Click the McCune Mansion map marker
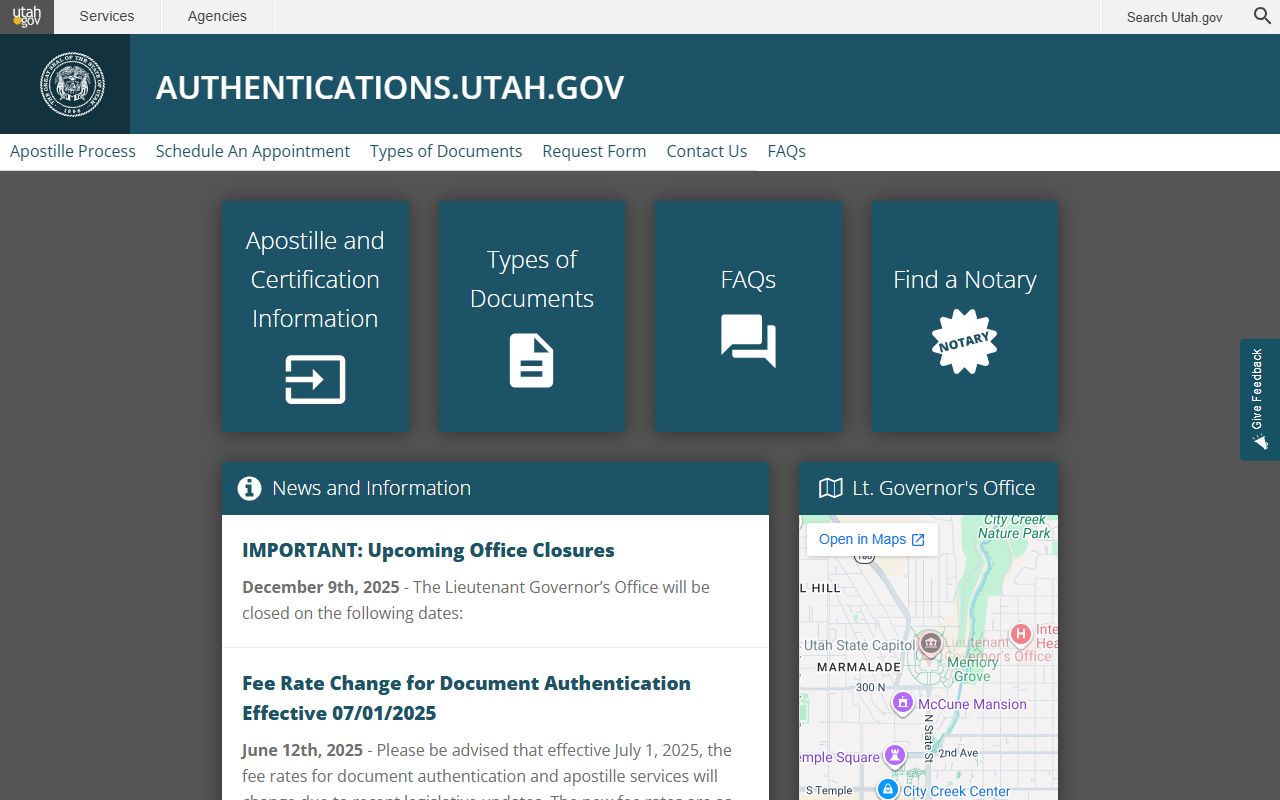This screenshot has height=800, width=1280. point(903,703)
